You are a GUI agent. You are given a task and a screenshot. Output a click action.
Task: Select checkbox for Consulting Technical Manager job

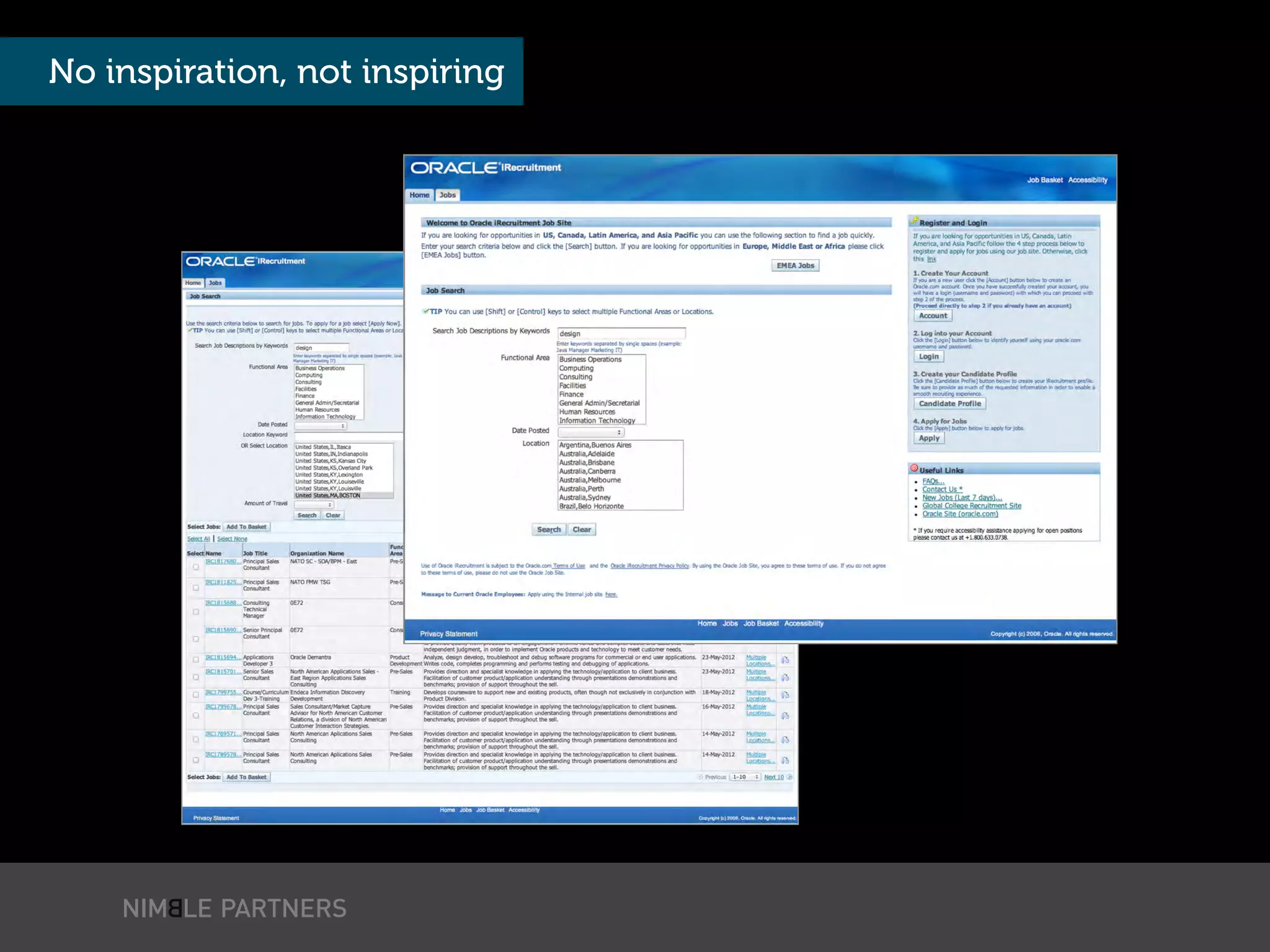196,612
